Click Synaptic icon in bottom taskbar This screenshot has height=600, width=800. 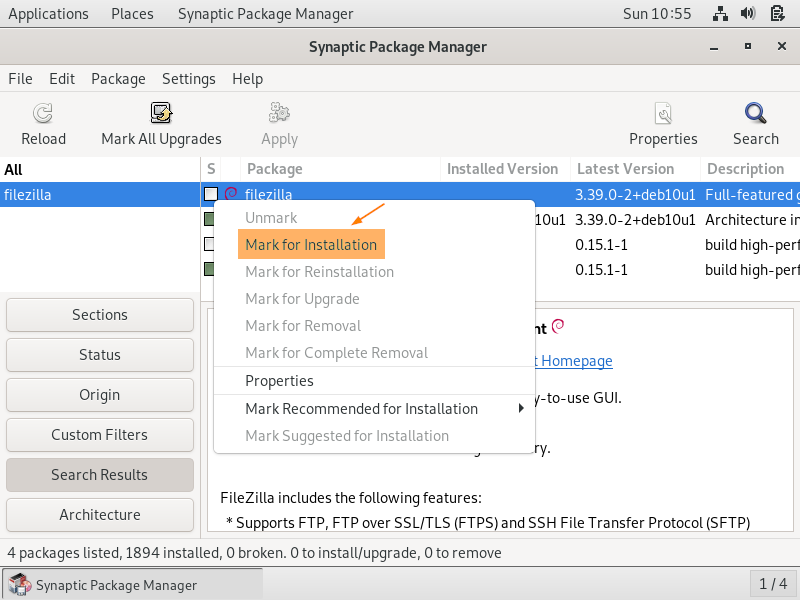coord(20,585)
